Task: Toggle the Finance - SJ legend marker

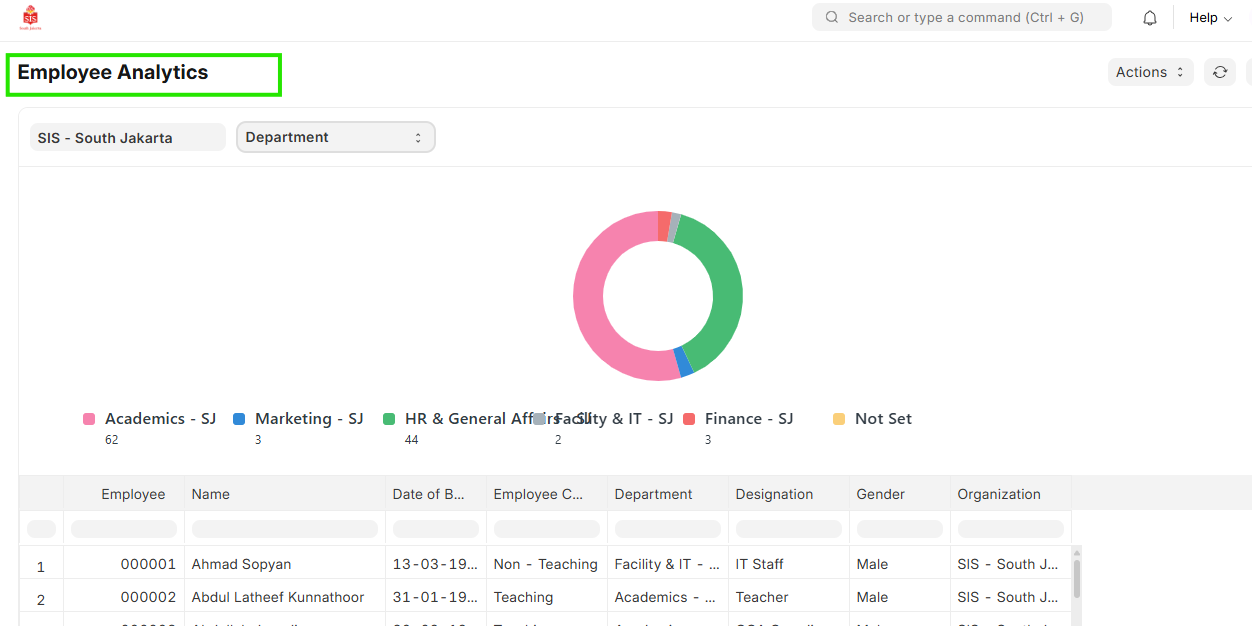Action: 689,419
